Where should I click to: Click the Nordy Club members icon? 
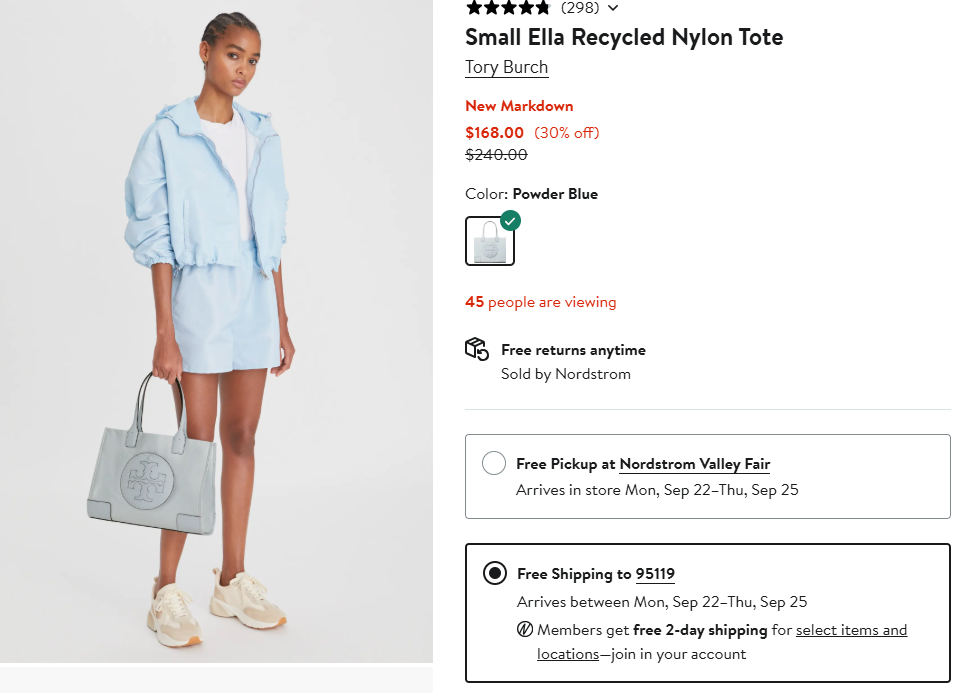525,630
